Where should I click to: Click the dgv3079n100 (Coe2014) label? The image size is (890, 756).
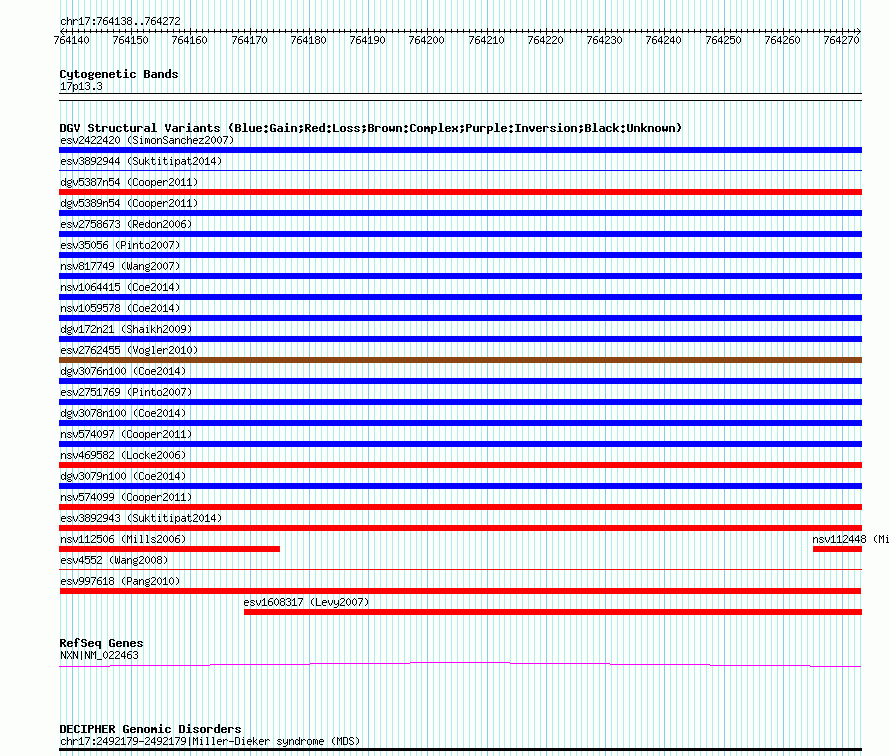pos(123,476)
